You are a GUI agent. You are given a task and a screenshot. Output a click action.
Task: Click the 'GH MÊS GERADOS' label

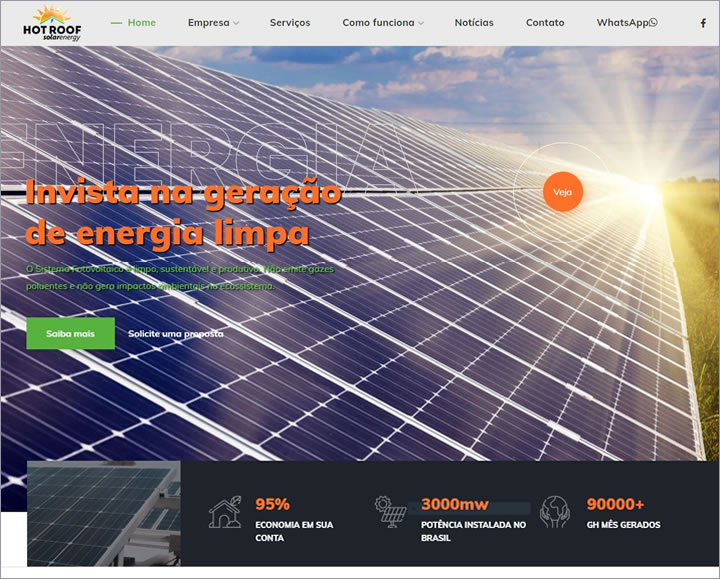click(623, 525)
